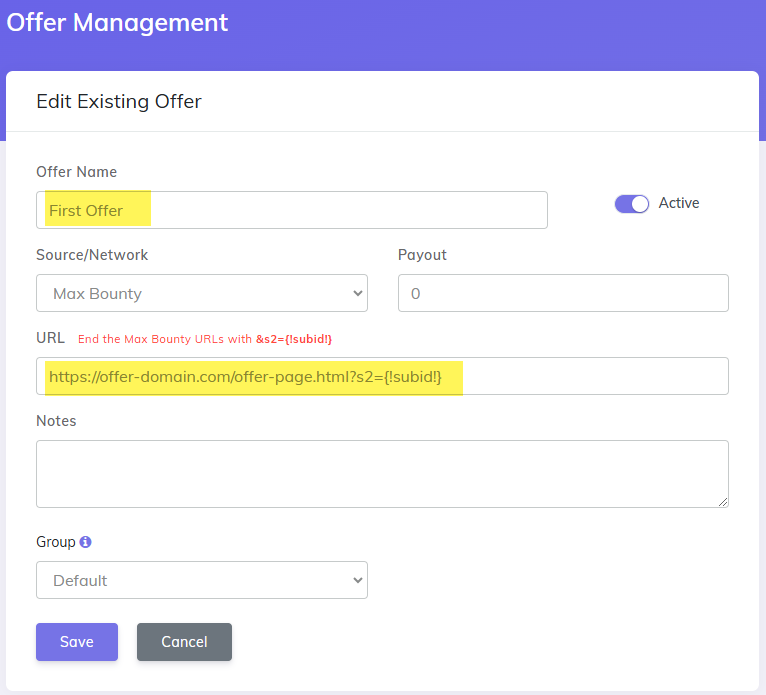The image size is (766, 695).
Task: Expand the Group dropdown set to Default
Action: click(x=201, y=580)
